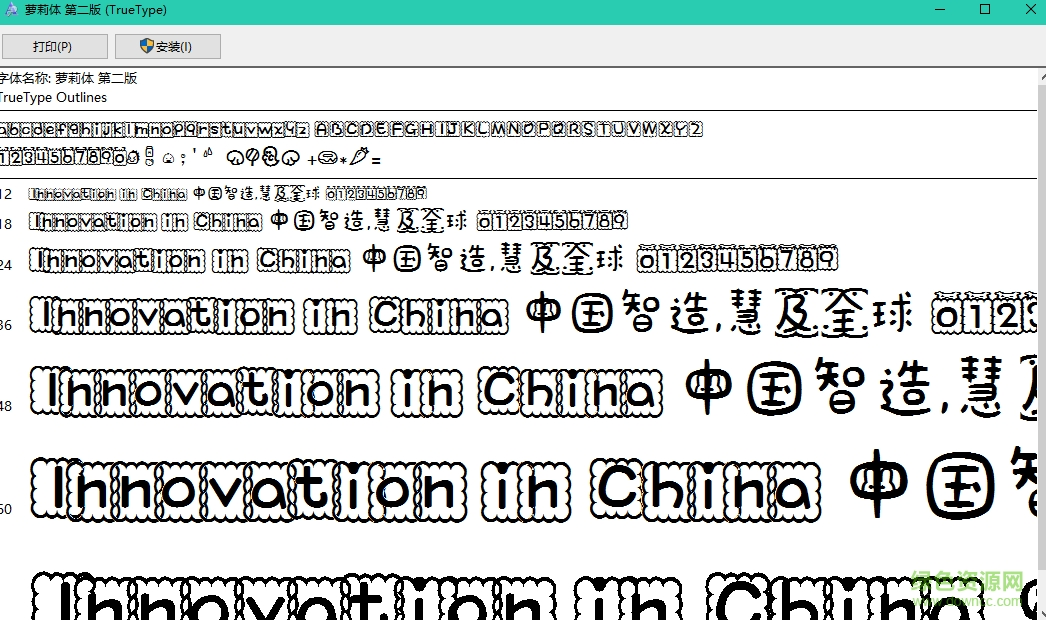Image resolution: width=1046 pixels, height=620 pixels.
Task: Click the Windows Font Viewer icon in the title bar
Action: [10, 9]
